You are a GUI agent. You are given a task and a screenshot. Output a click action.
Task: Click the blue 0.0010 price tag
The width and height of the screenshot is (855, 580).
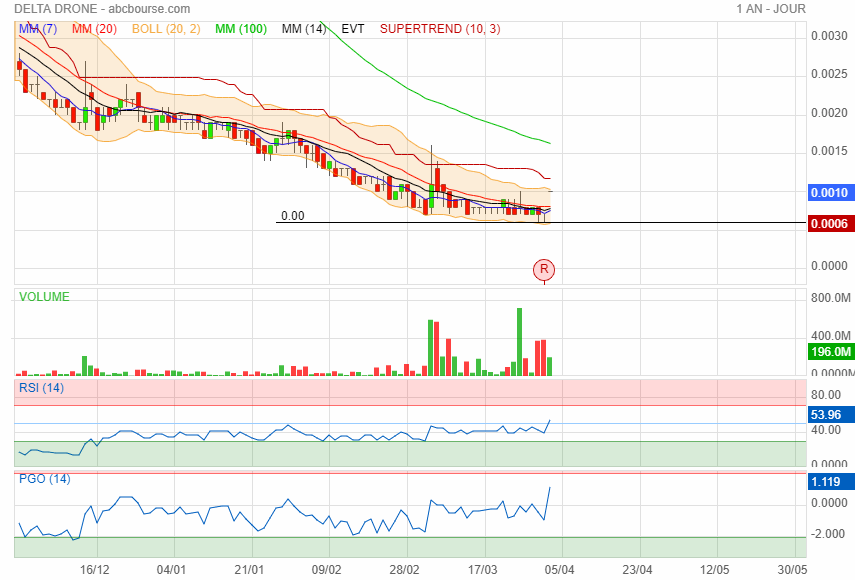point(829,192)
